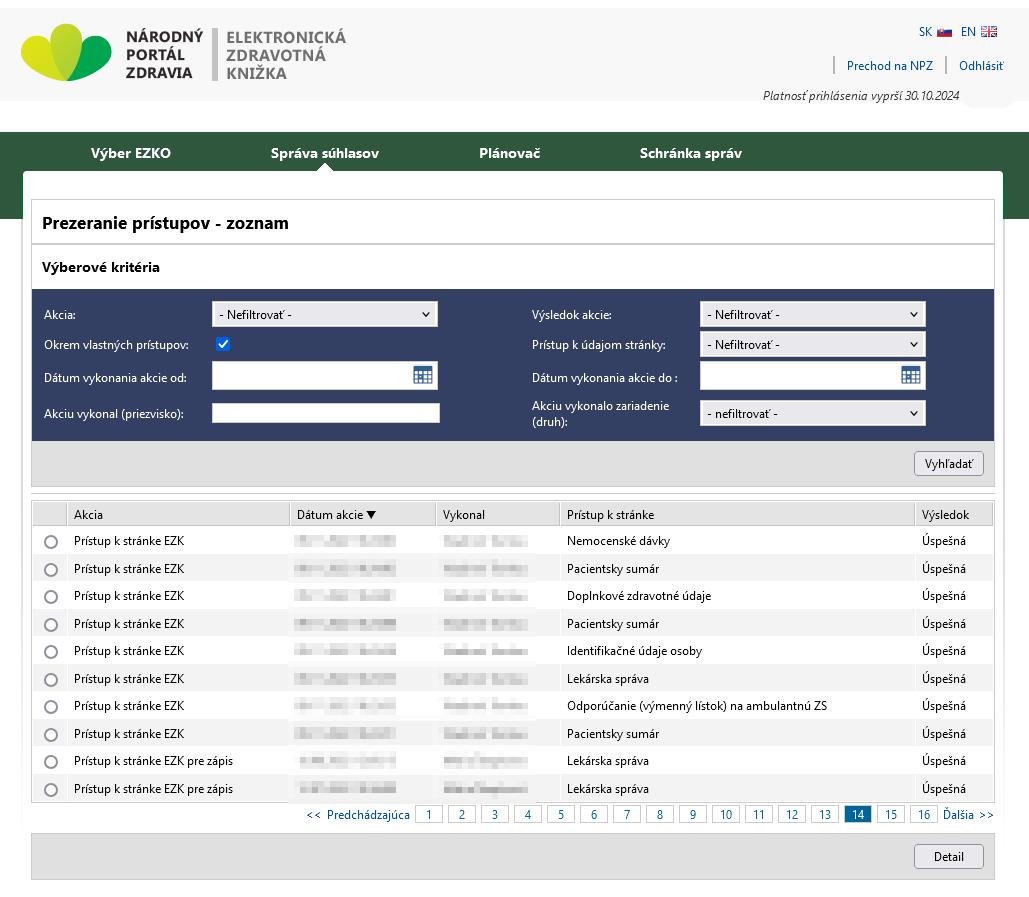The width and height of the screenshot is (1029, 897).
Task: Click the Detail button
Action: point(948,856)
